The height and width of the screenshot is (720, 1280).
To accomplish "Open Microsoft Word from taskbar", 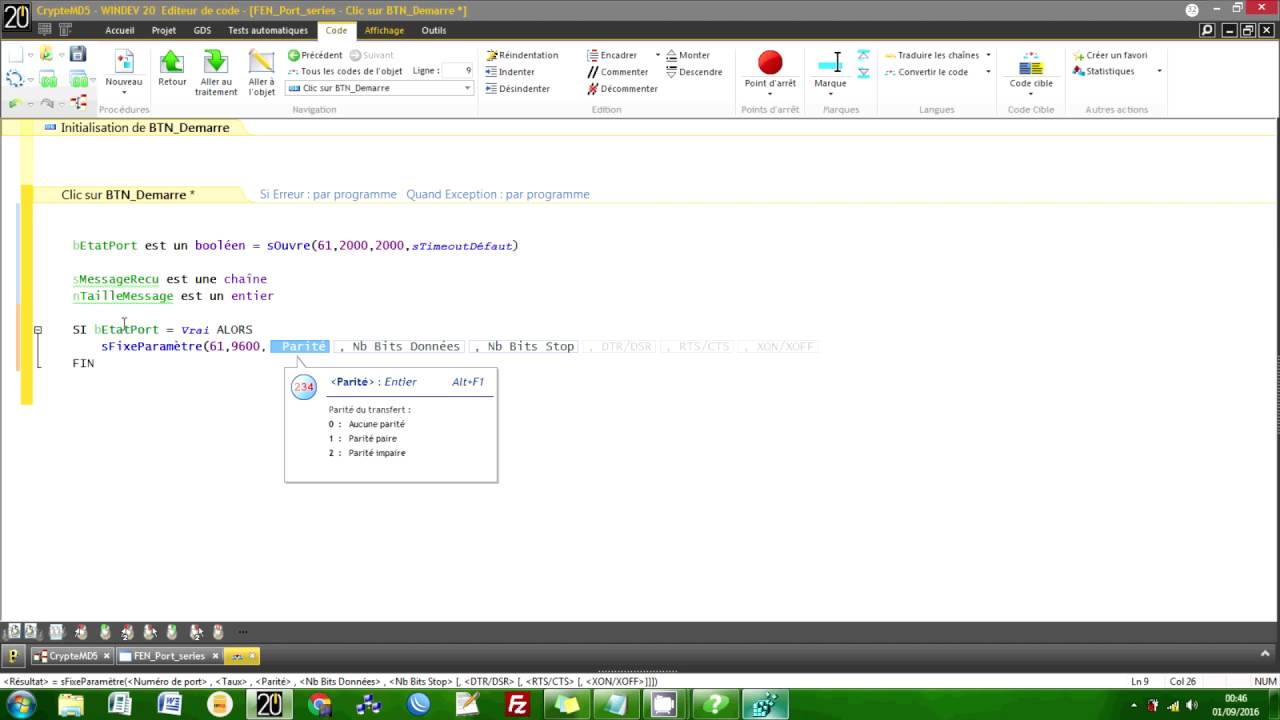I will click(x=170, y=705).
